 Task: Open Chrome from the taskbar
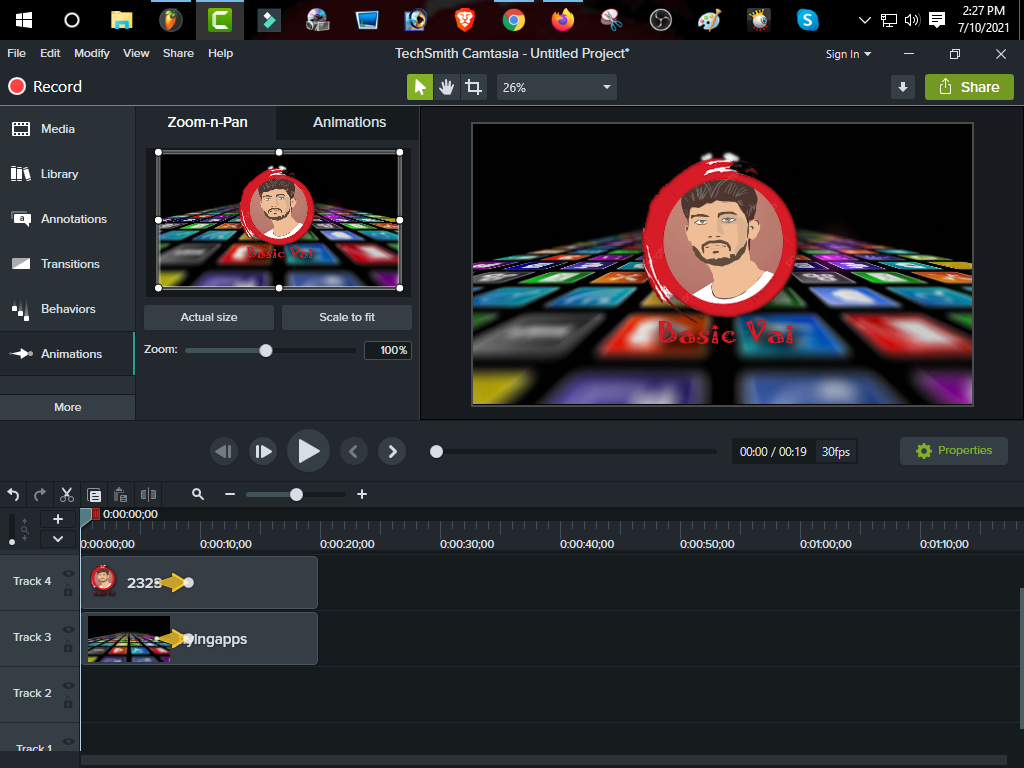coord(514,20)
